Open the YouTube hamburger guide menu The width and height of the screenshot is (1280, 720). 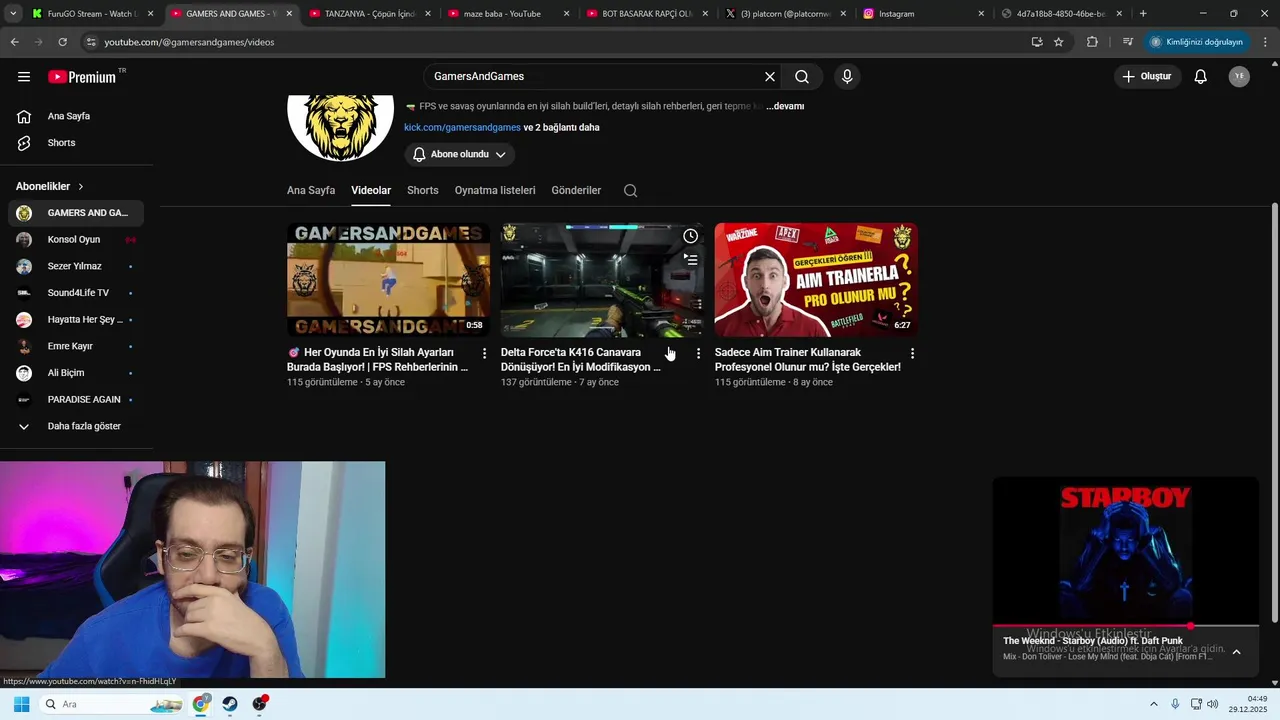click(x=24, y=77)
